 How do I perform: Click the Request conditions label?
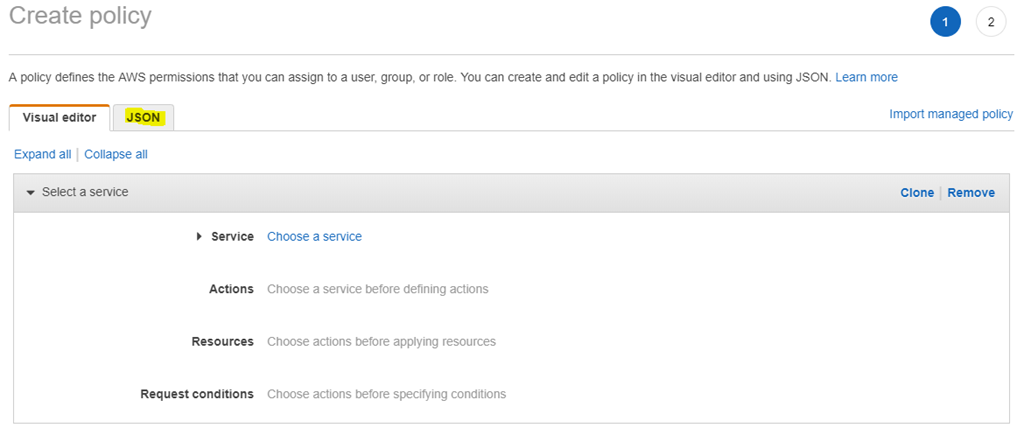pos(197,394)
